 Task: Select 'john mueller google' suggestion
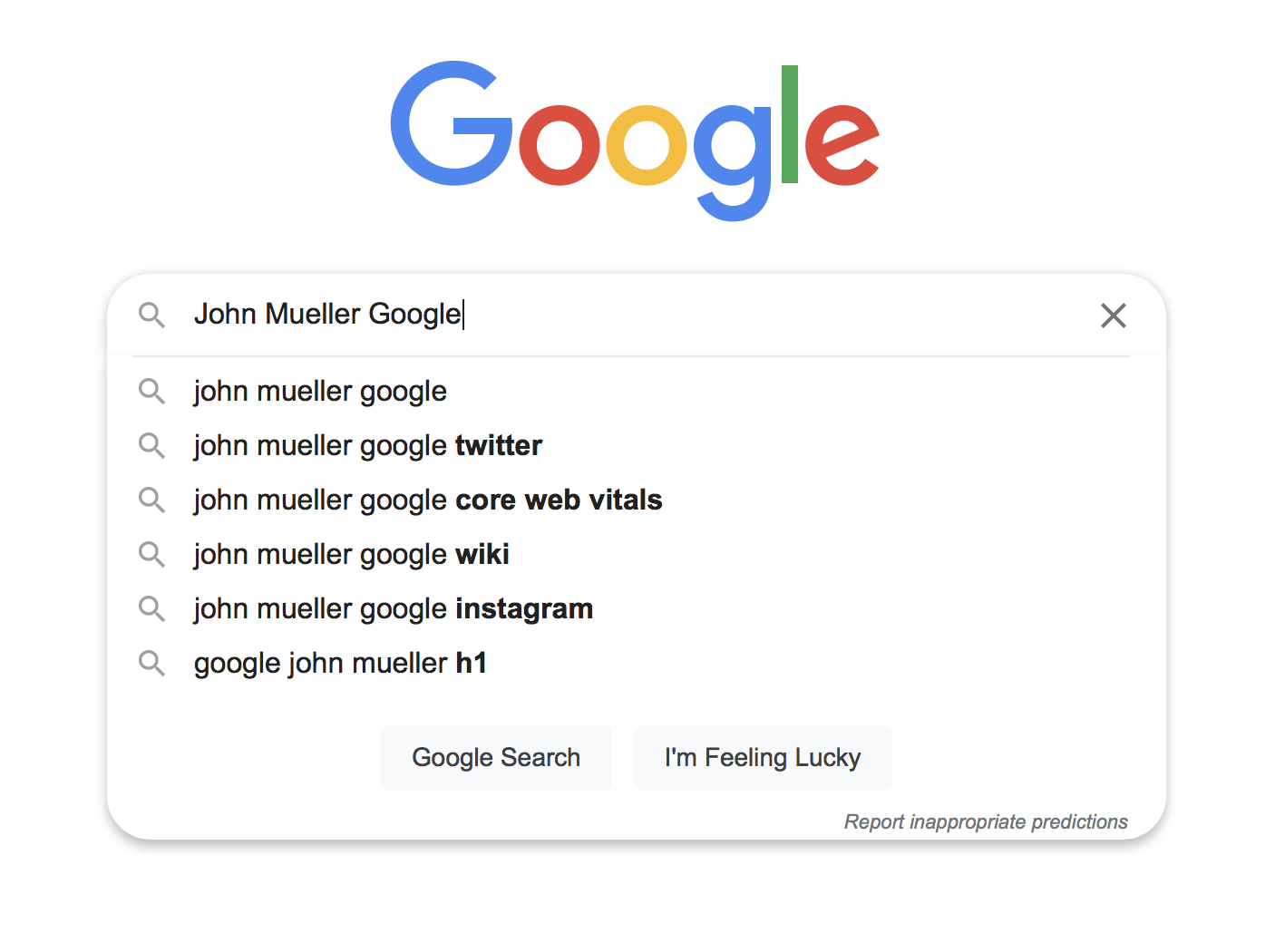point(320,392)
